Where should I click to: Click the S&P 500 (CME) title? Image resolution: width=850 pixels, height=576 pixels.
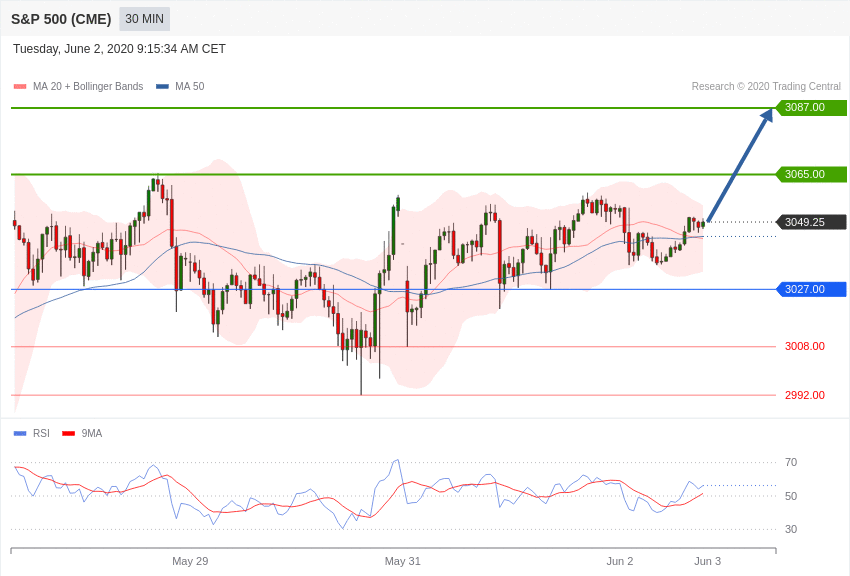[61, 19]
